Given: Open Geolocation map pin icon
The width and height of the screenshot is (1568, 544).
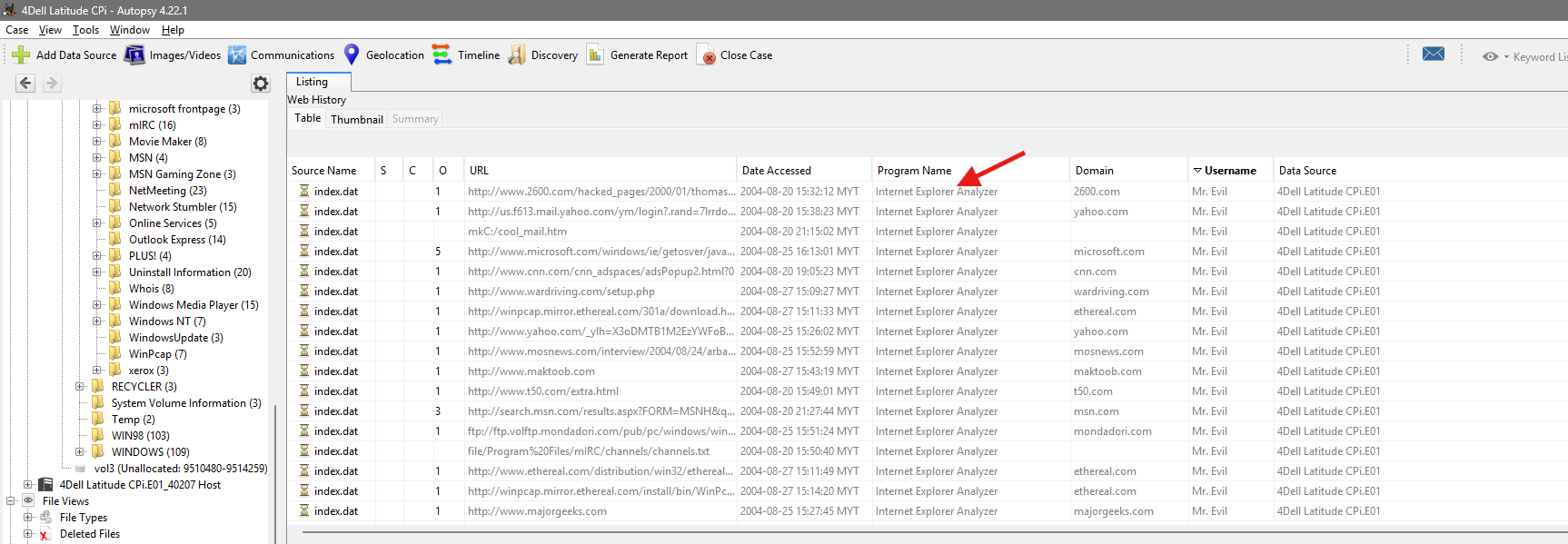Looking at the screenshot, I should coord(352,54).
